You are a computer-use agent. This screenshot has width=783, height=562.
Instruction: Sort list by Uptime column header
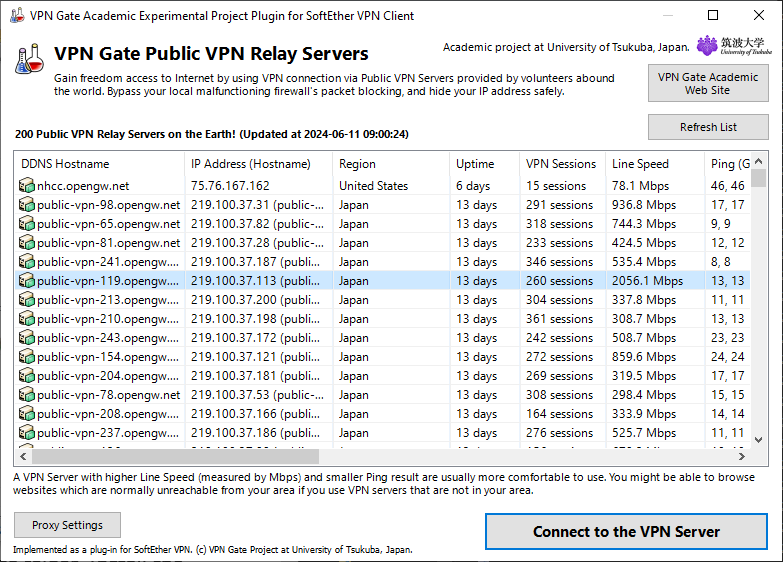484,164
